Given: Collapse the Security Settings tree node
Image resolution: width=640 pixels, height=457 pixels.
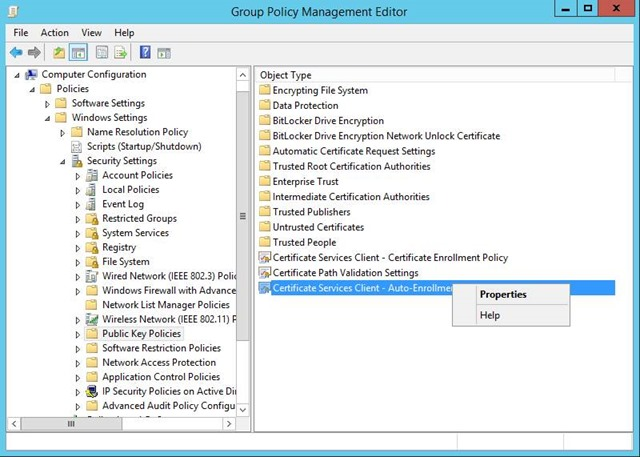Looking at the screenshot, I should pos(62,162).
